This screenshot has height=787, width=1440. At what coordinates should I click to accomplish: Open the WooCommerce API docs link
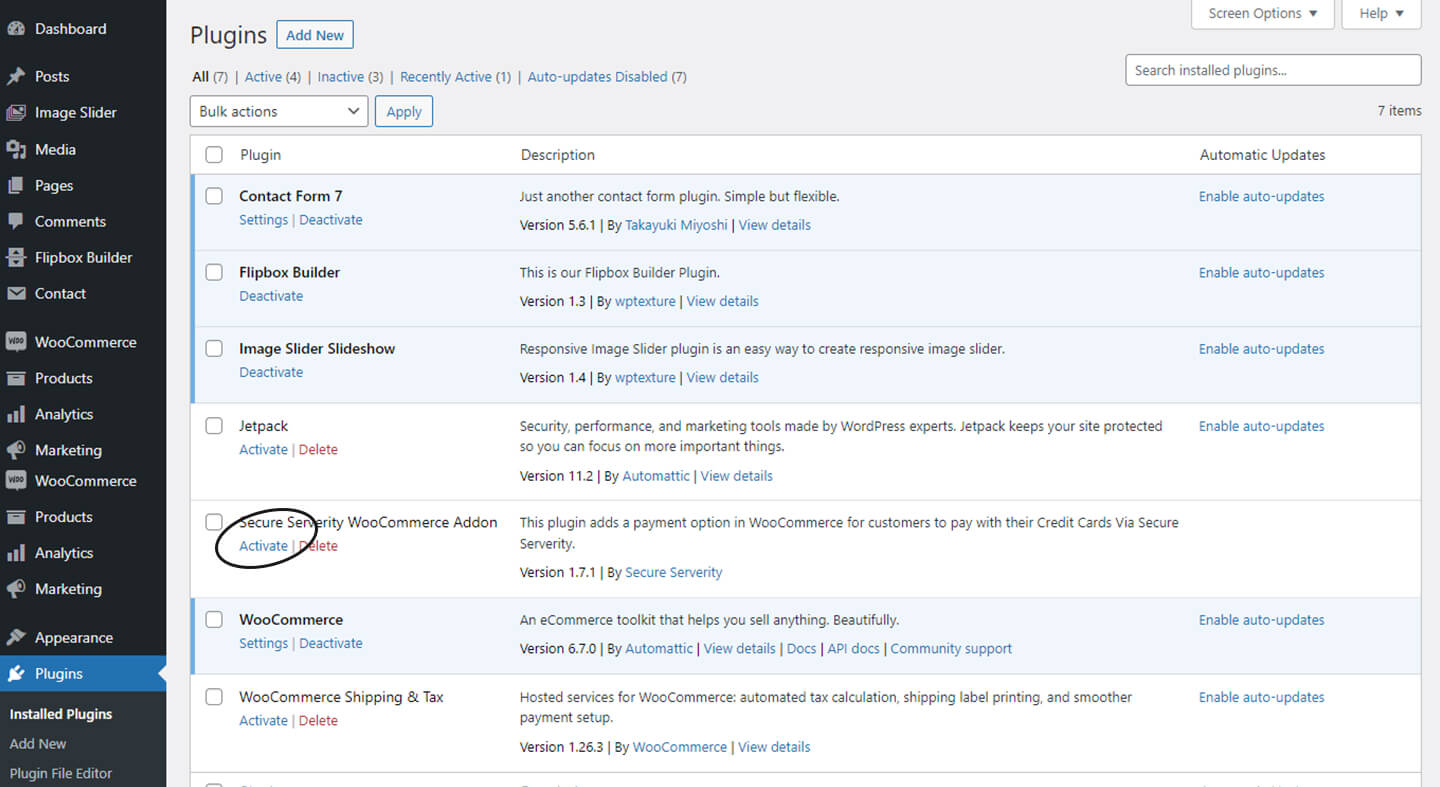tap(854, 649)
